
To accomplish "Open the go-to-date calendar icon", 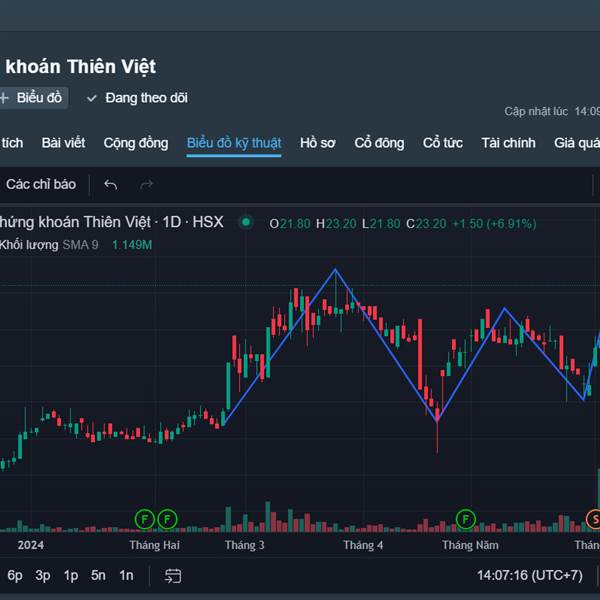I will pos(173,576).
